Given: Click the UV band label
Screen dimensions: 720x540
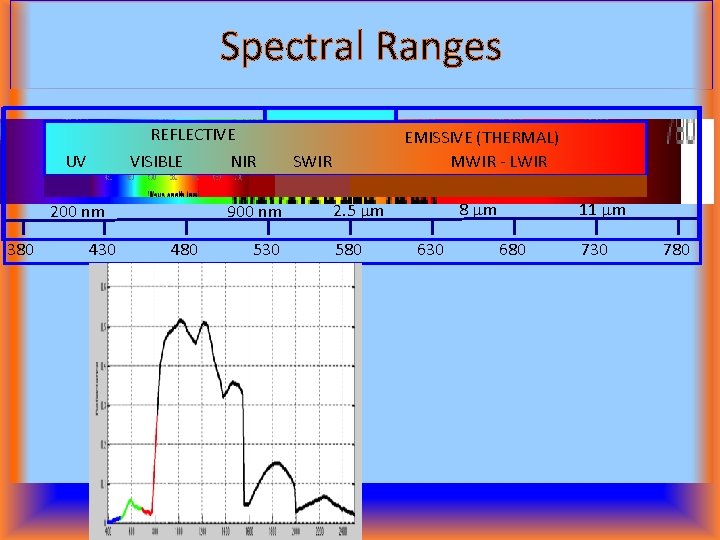Looking at the screenshot, I should pyautogui.click(x=76, y=162).
